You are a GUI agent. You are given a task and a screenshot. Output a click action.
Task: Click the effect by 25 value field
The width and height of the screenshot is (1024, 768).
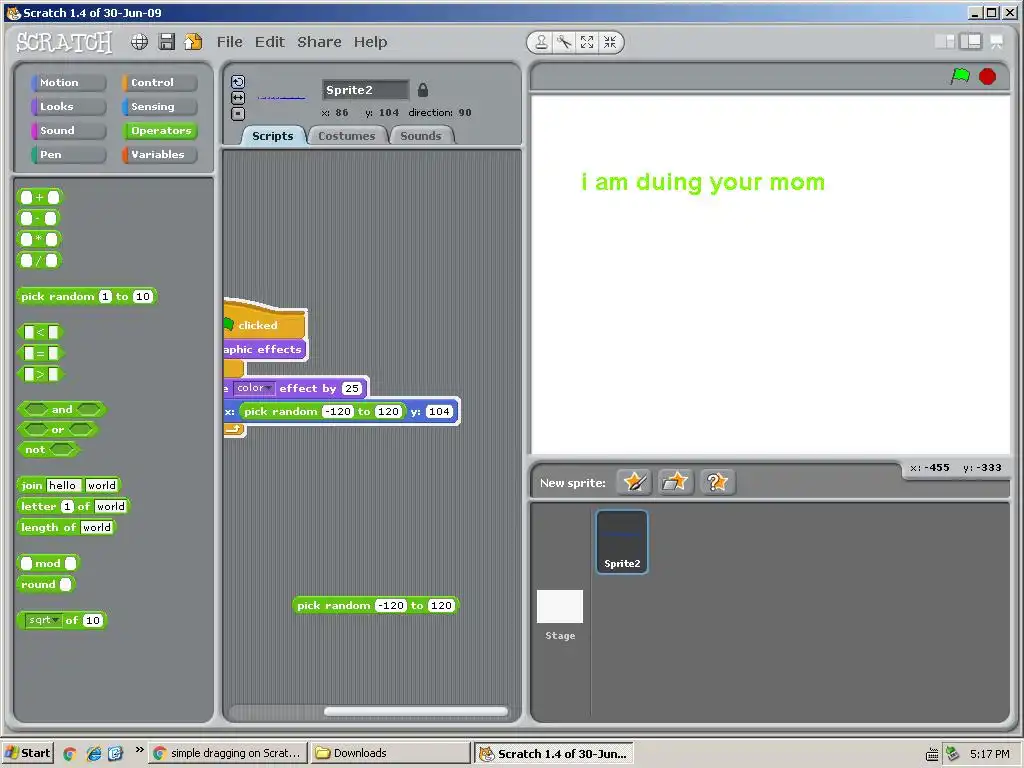point(352,389)
